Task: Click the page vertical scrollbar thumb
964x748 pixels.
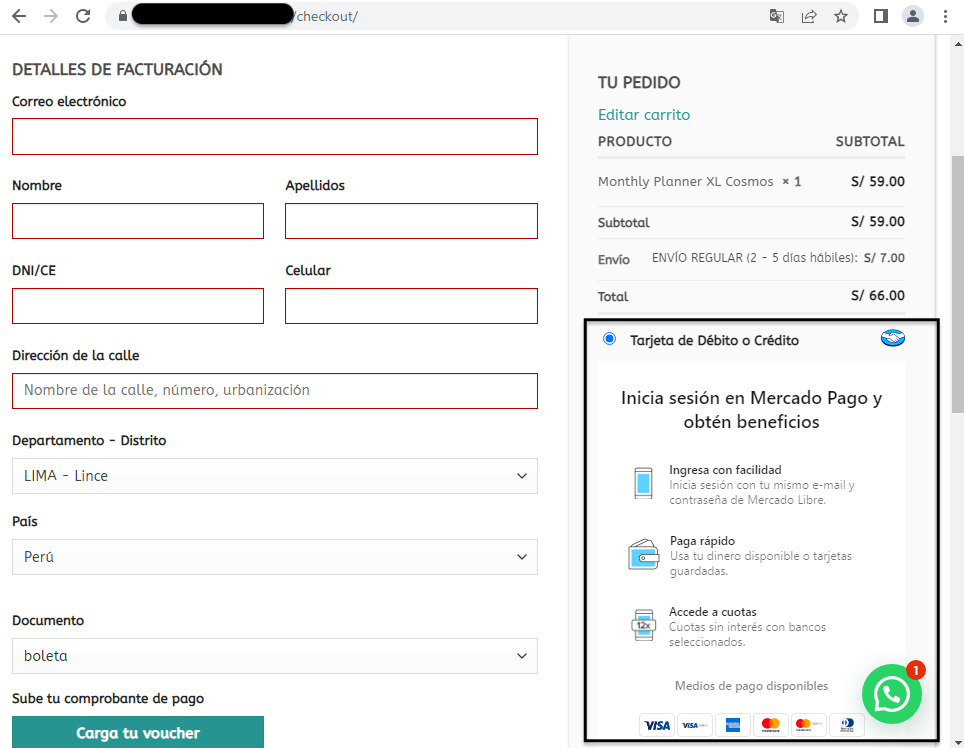Action: 958,284
